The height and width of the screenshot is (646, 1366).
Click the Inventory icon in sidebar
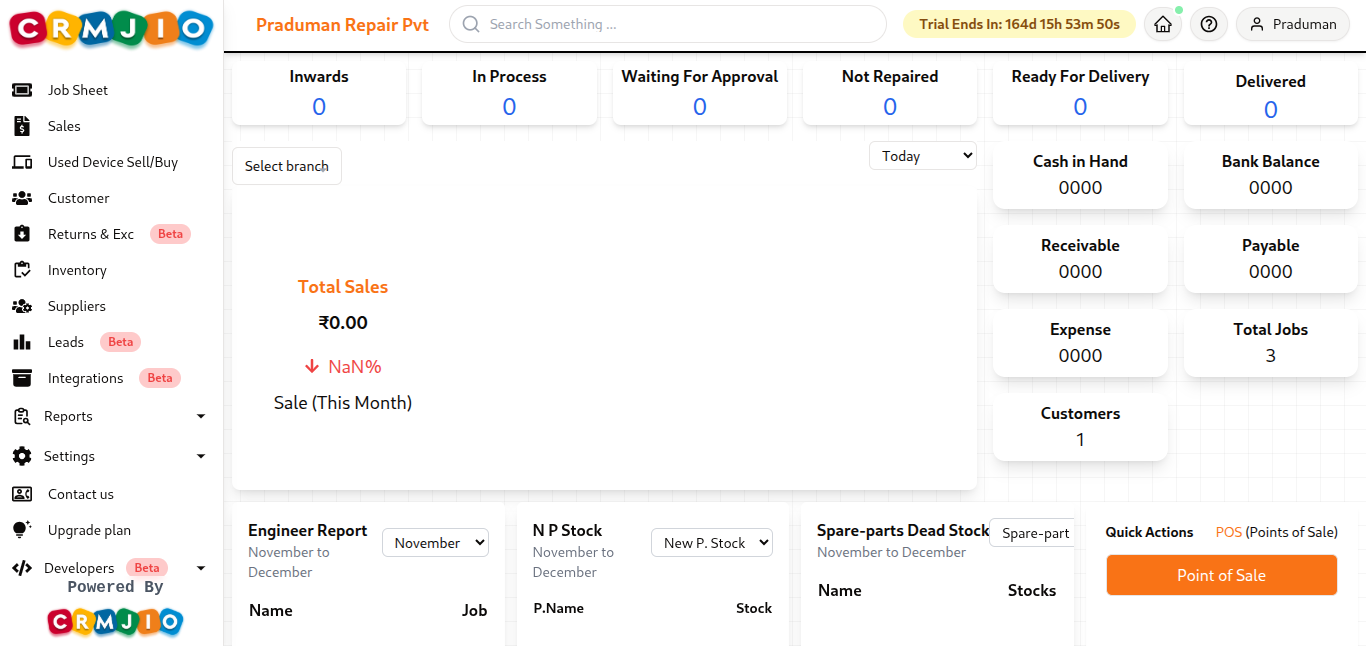click(x=22, y=269)
